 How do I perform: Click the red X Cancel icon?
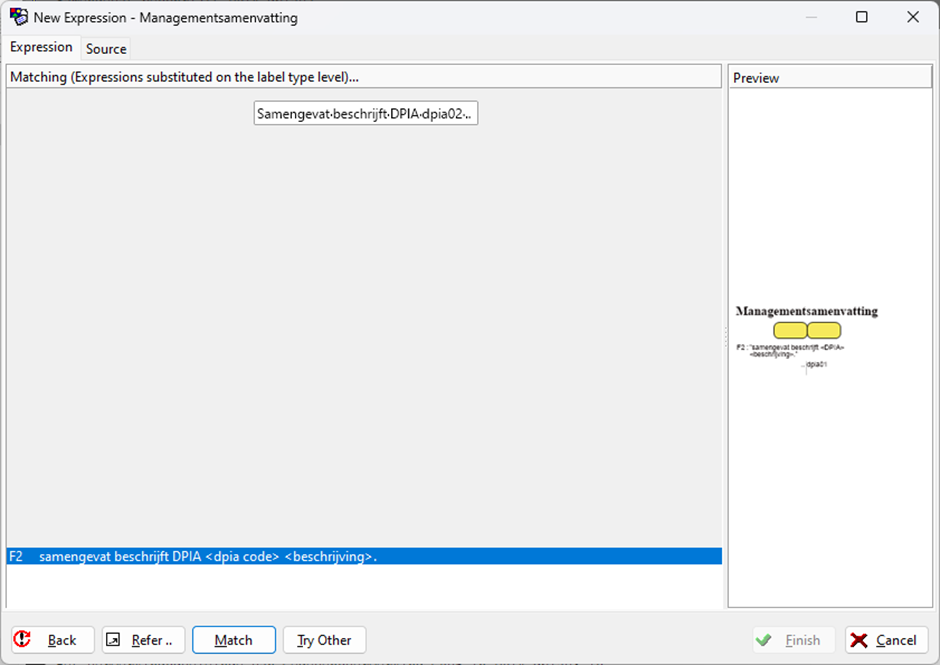[859, 640]
